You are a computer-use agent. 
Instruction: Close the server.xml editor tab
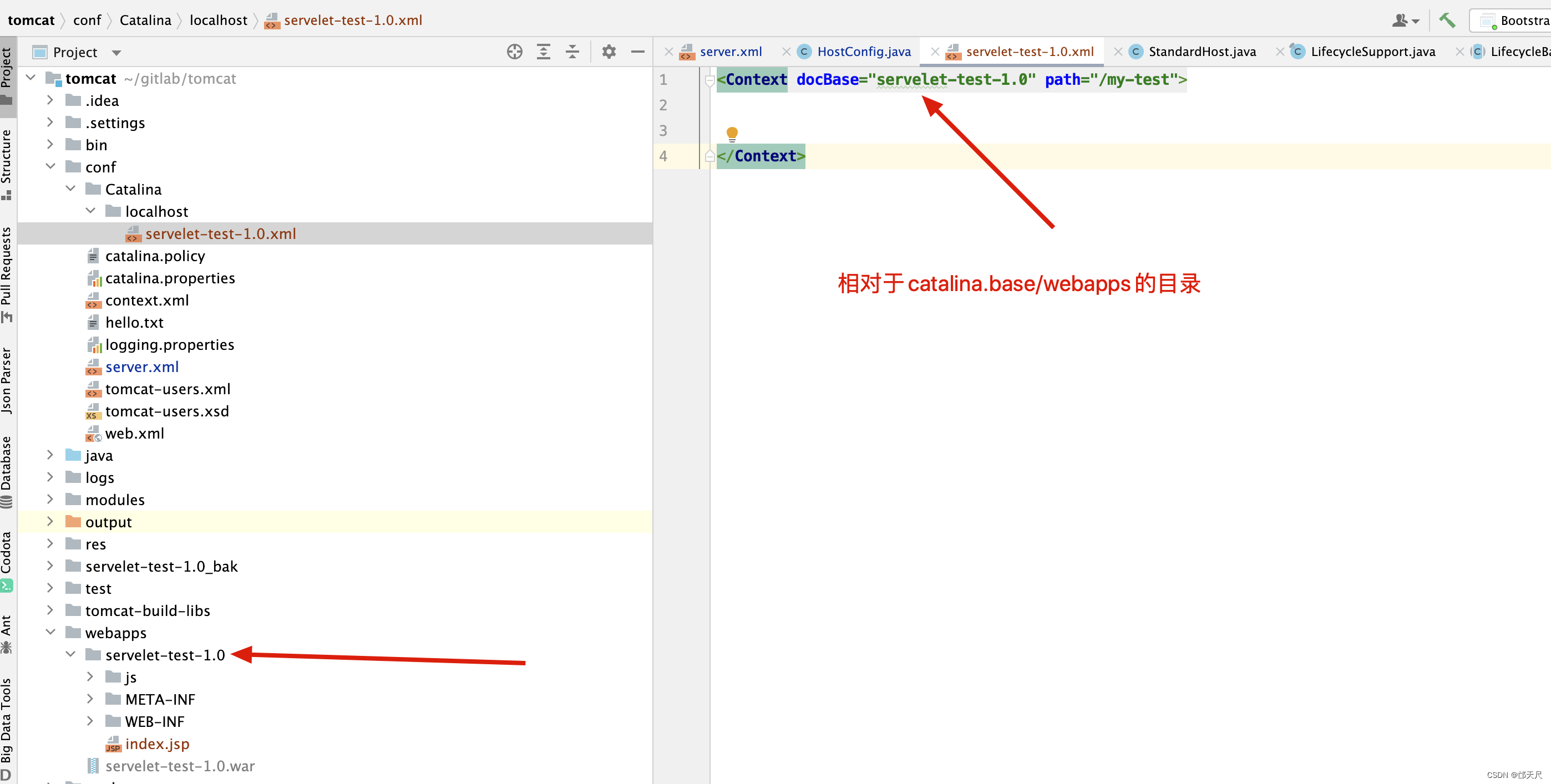[x=668, y=52]
